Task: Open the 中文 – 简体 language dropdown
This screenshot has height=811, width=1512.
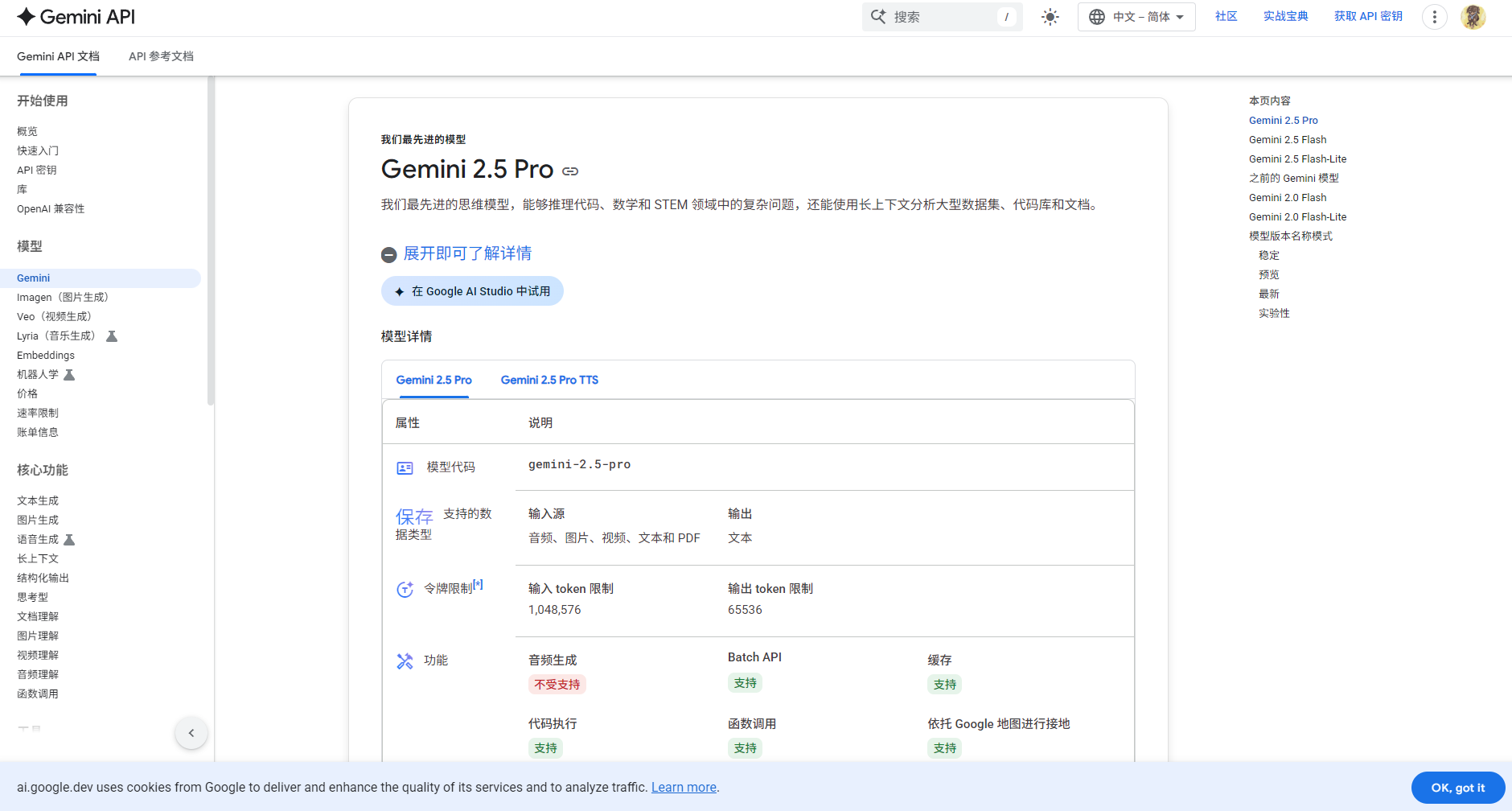Action: point(1136,17)
